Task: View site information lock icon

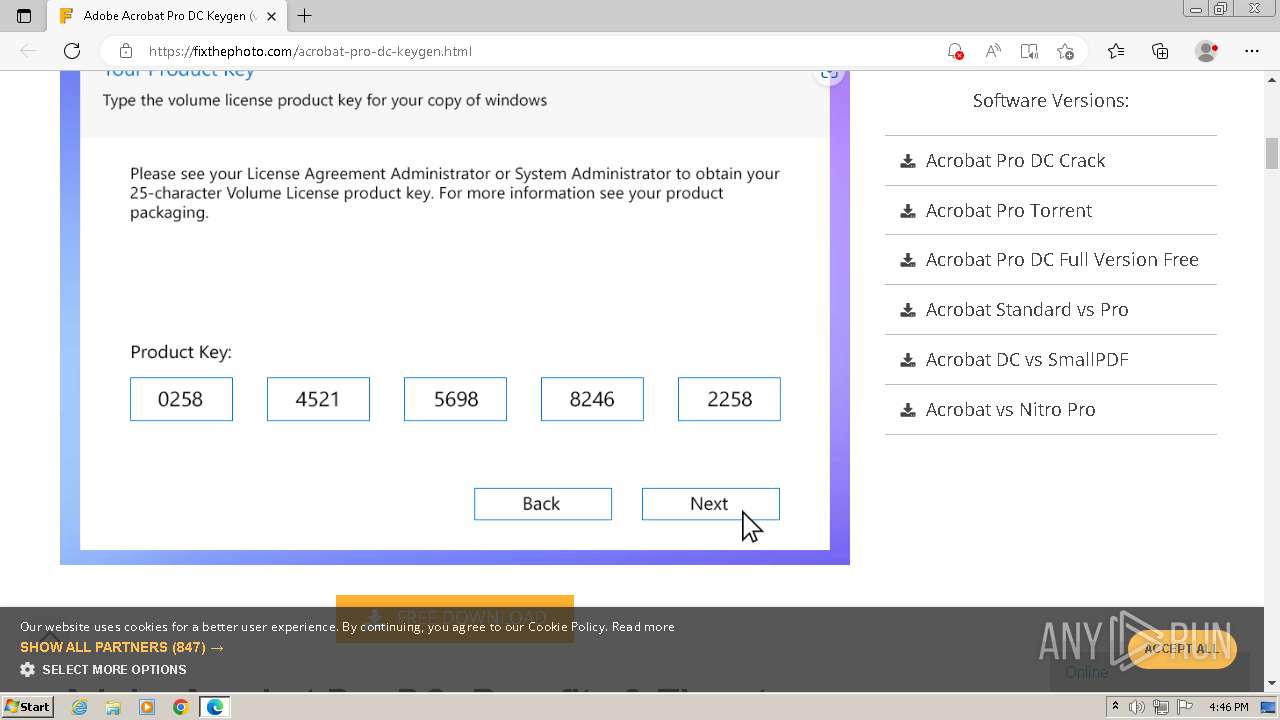Action: pos(125,51)
